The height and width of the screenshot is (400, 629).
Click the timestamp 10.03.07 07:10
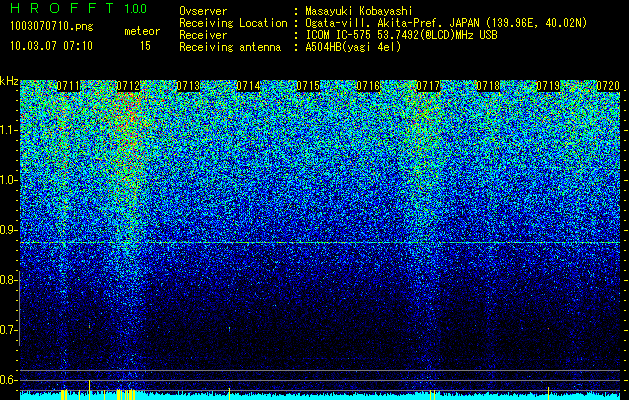tap(51, 46)
